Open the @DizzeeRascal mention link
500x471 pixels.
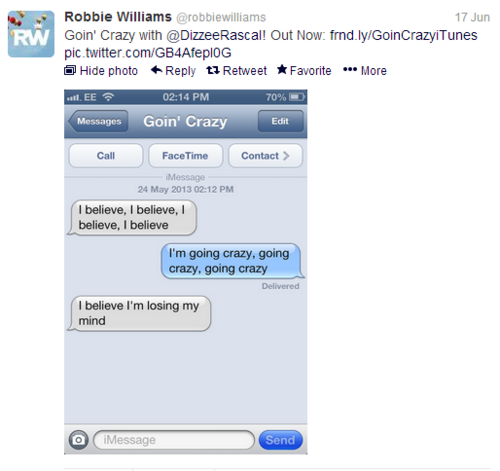click(x=216, y=35)
